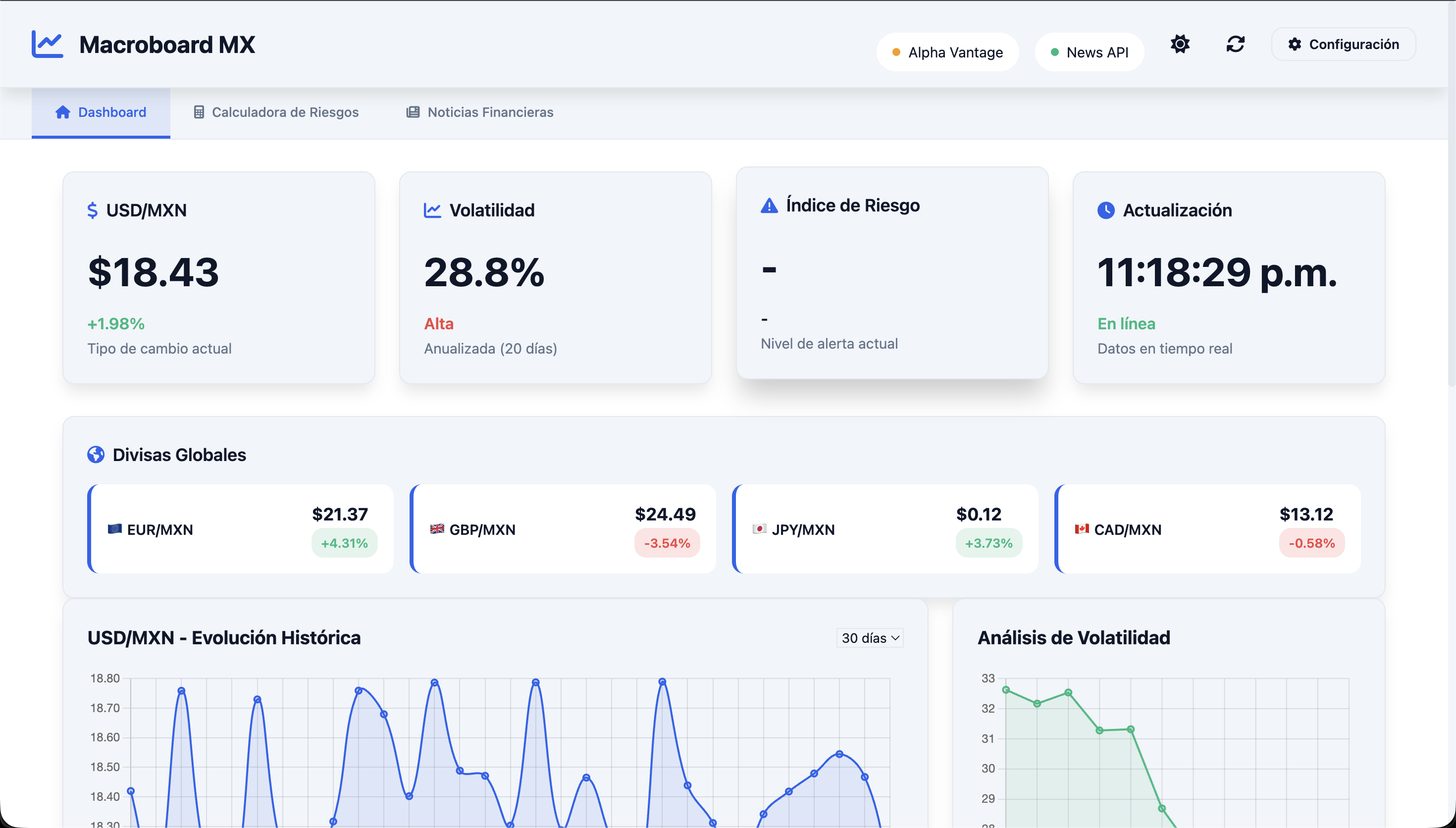The width and height of the screenshot is (1456, 828).
Task: Switch to the Dashboard tab
Action: [101, 112]
